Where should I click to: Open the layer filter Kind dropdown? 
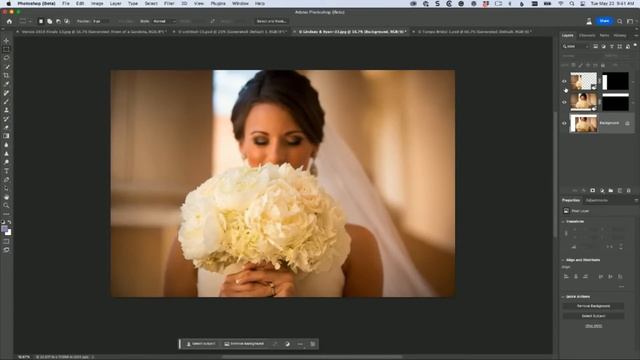576,47
